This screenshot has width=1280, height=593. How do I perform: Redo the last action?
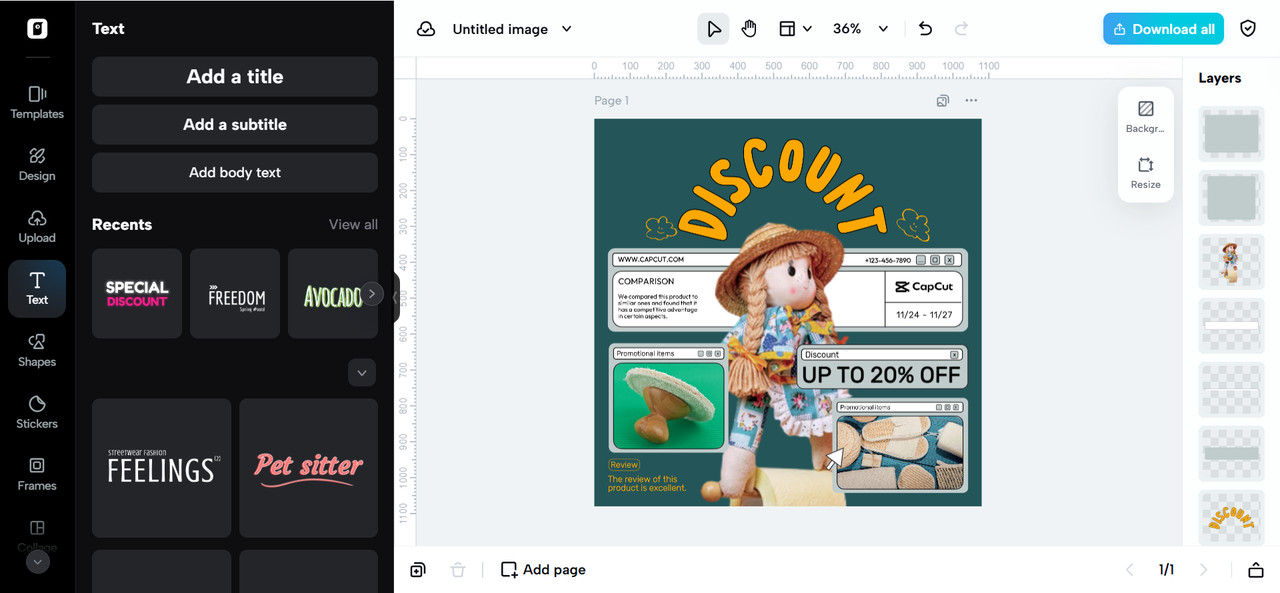(x=962, y=29)
